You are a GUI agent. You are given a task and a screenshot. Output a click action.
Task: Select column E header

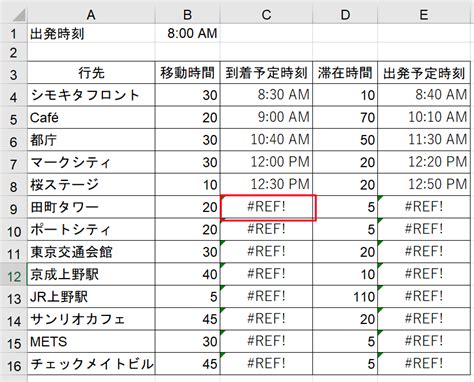click(x=424, y=15)
